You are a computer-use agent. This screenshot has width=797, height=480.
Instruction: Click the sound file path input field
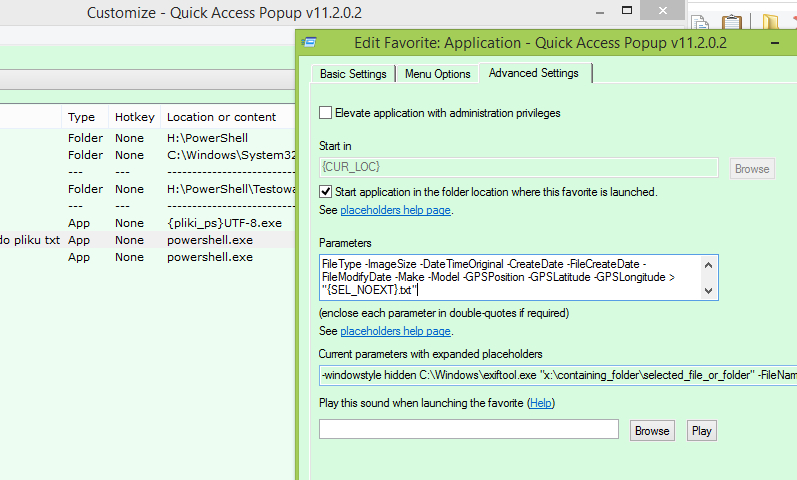coord(469,429)
